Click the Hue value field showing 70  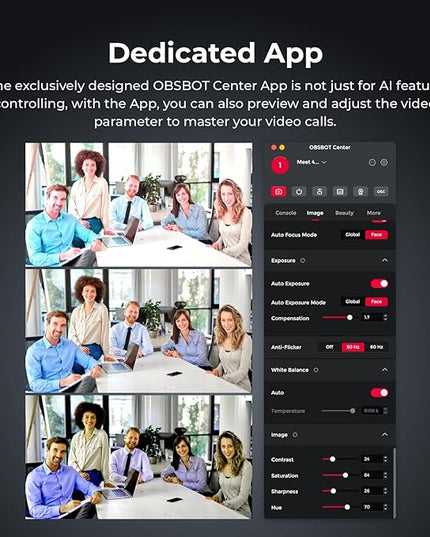[x=372, y=507]
